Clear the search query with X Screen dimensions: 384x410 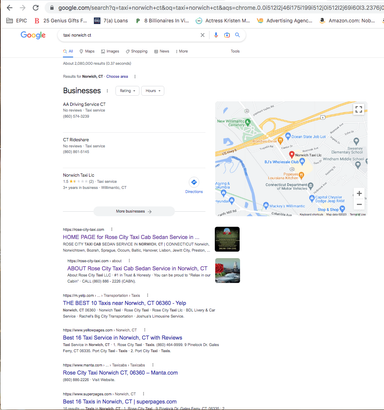pos(202,35)
